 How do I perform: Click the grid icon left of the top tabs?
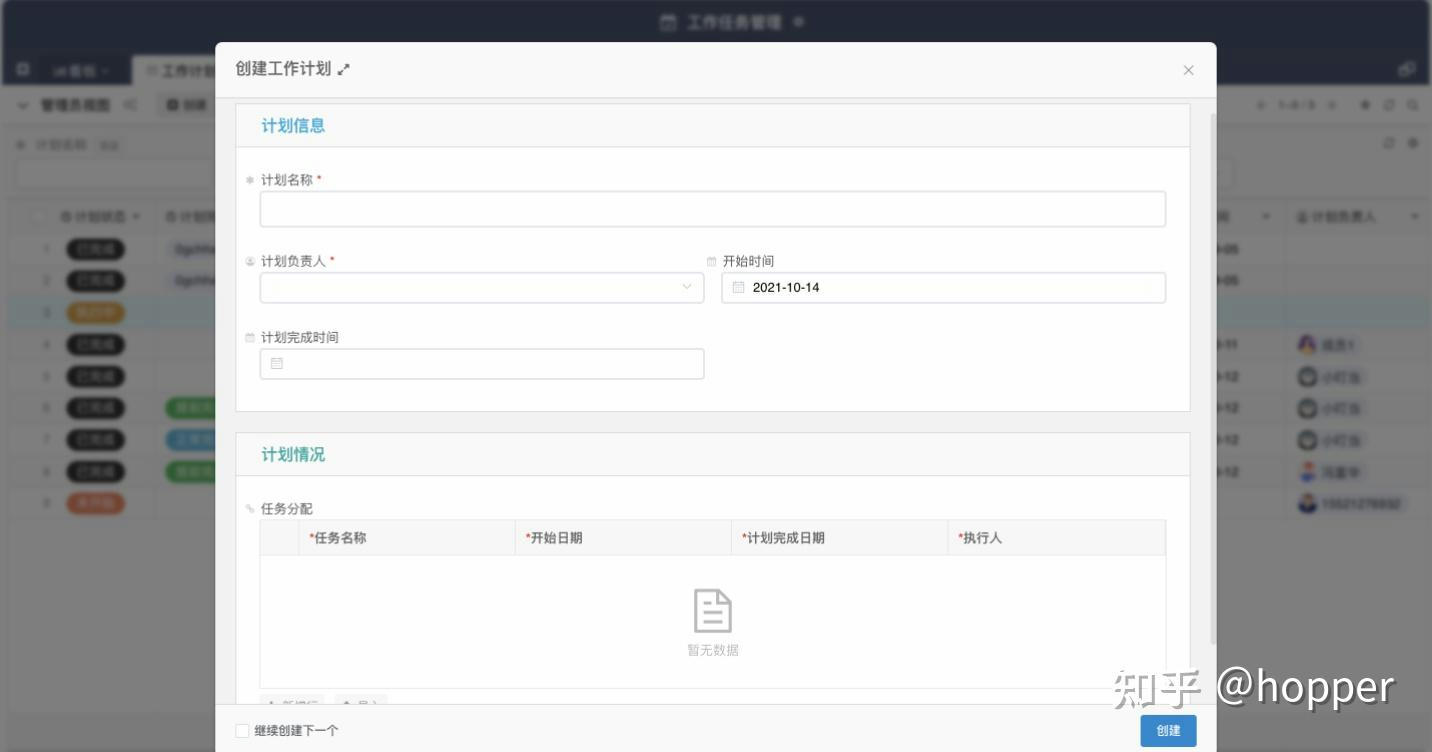point(23,70)
